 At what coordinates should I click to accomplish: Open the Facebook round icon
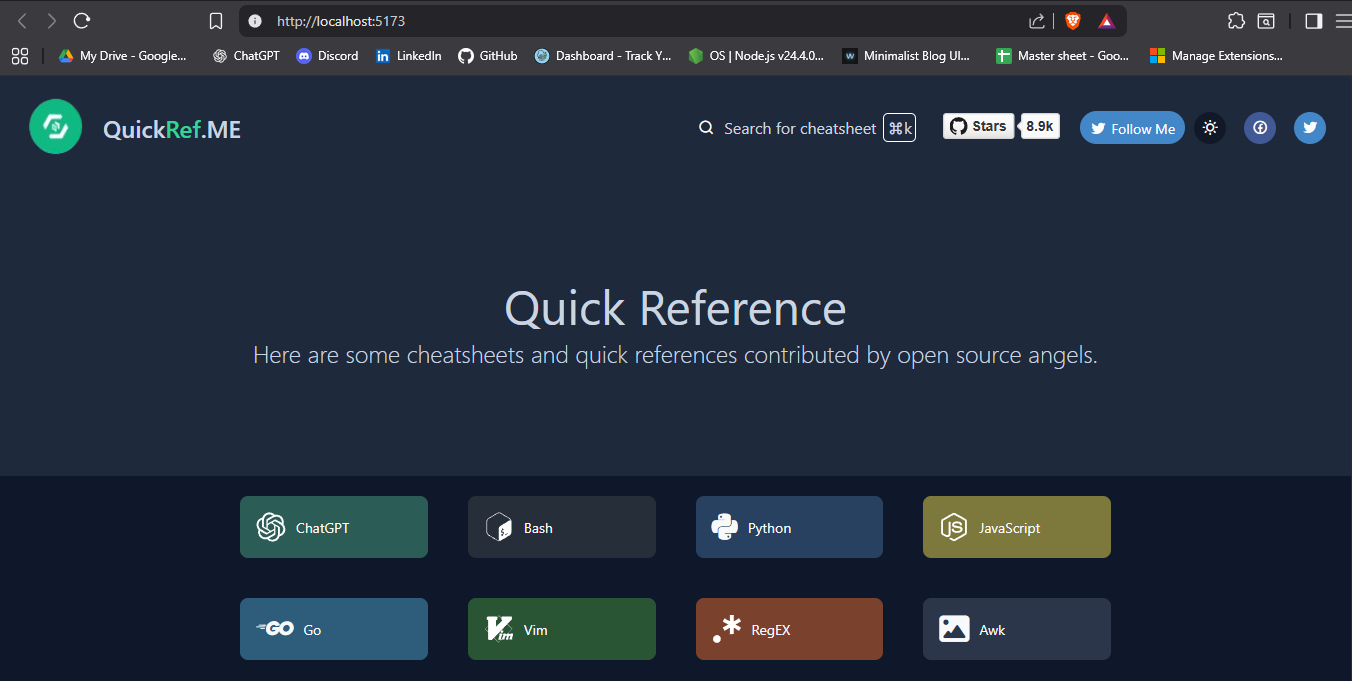coord(1260,128)
